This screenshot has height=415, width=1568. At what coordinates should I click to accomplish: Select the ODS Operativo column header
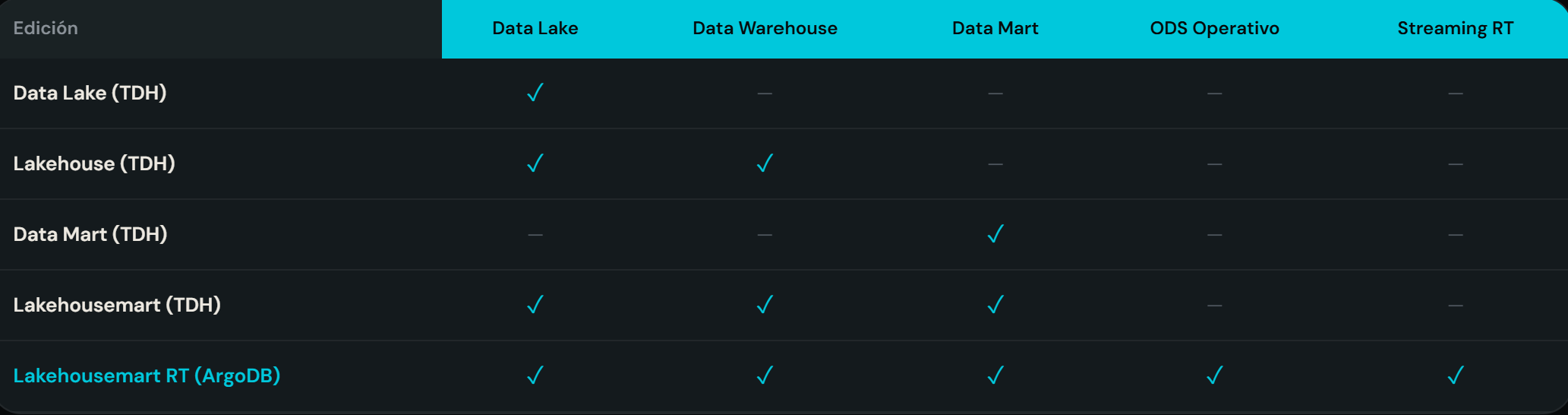pyautogui.click(x=1214, y=29)
